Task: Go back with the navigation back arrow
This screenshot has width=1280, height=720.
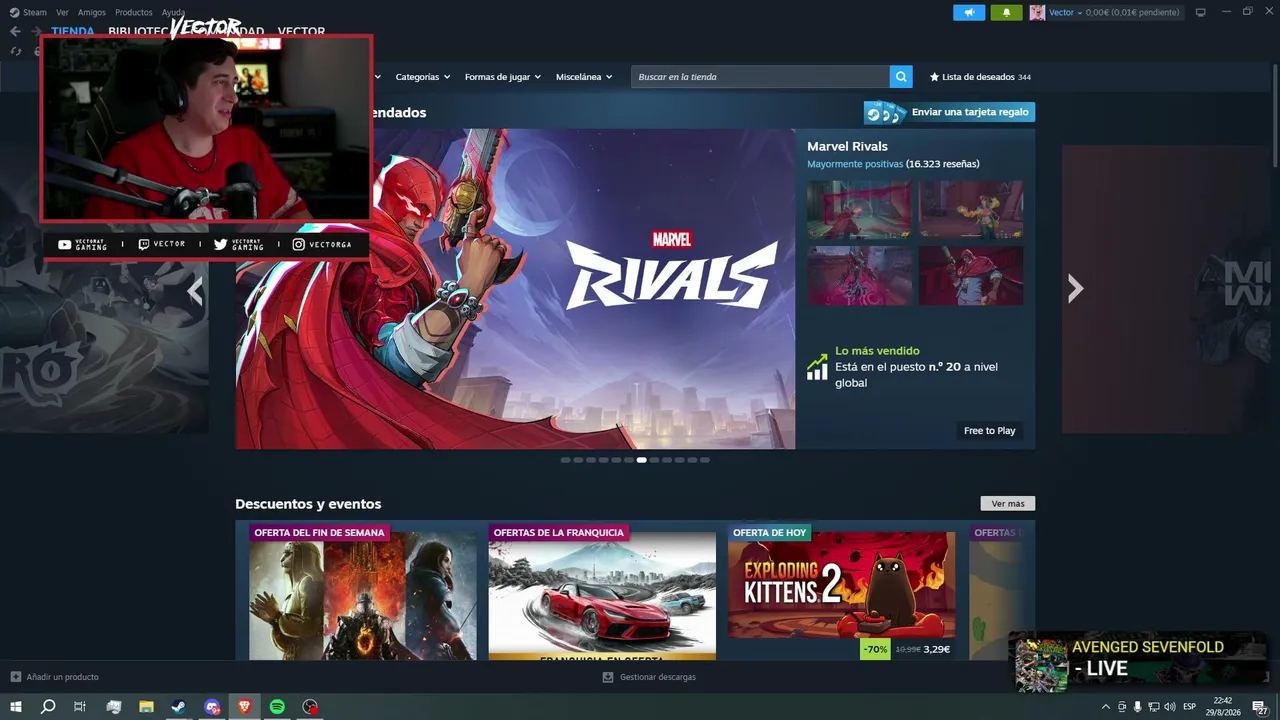Action: click(x=15, y=31)
